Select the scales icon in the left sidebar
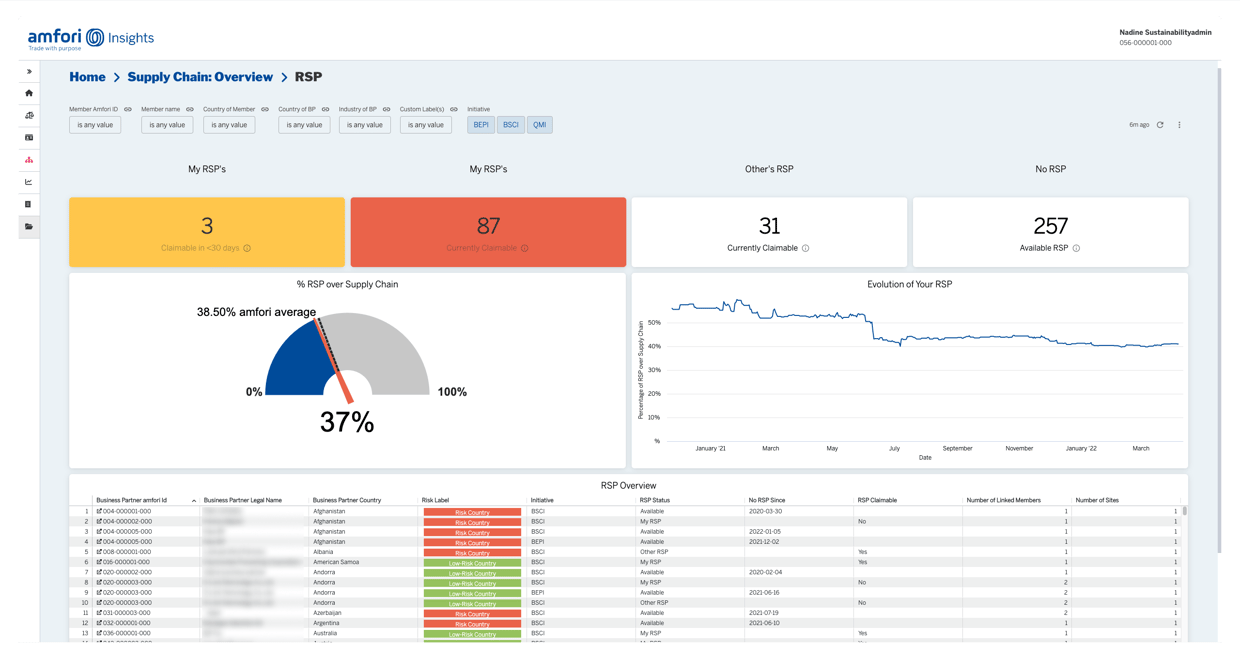 (29, 114)
